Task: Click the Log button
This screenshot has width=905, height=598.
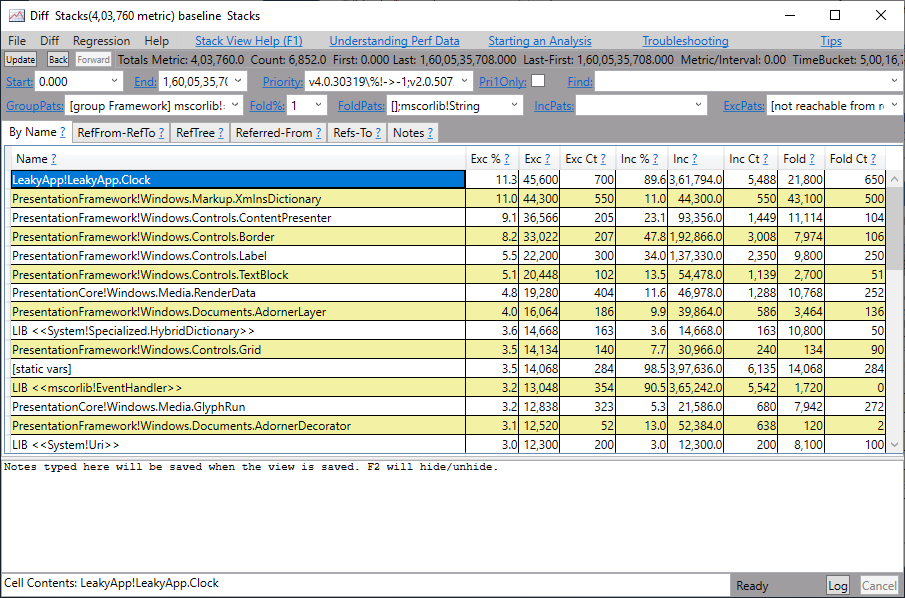Action: pyautogui.click(x=837, y=586)
